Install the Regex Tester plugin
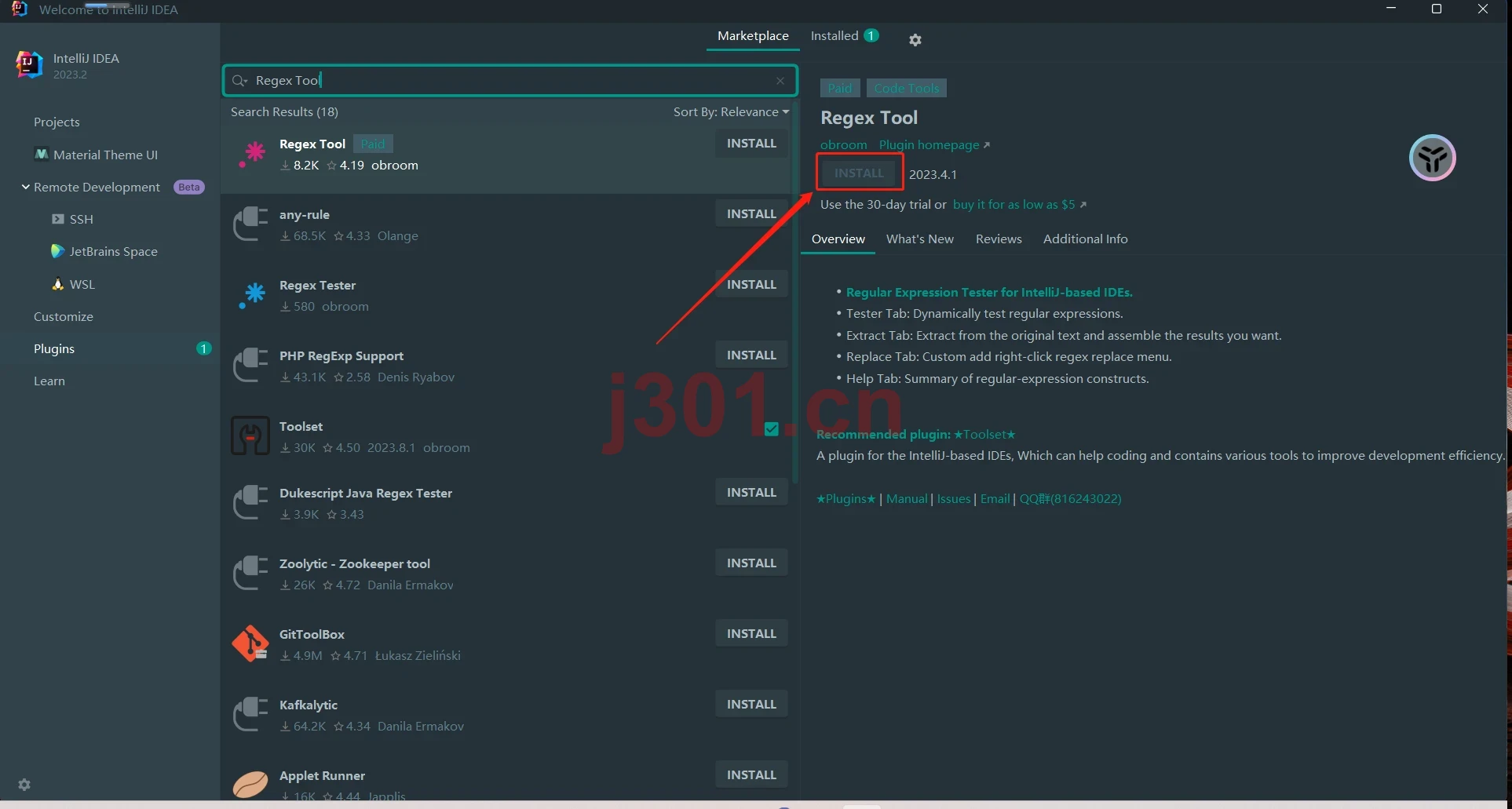Viewport: 1512px width, 809px height. 751,285
